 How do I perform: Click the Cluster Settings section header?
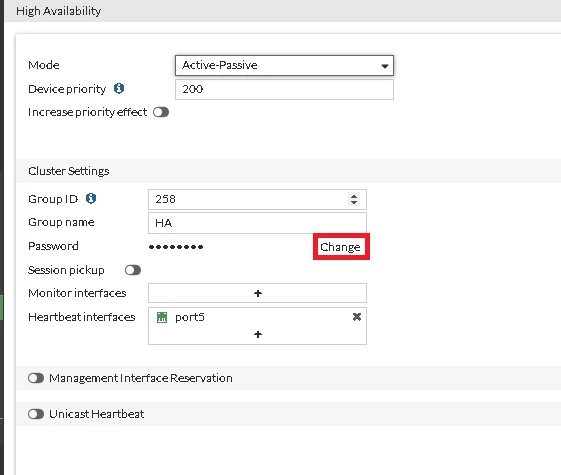[x=69, y=171]
